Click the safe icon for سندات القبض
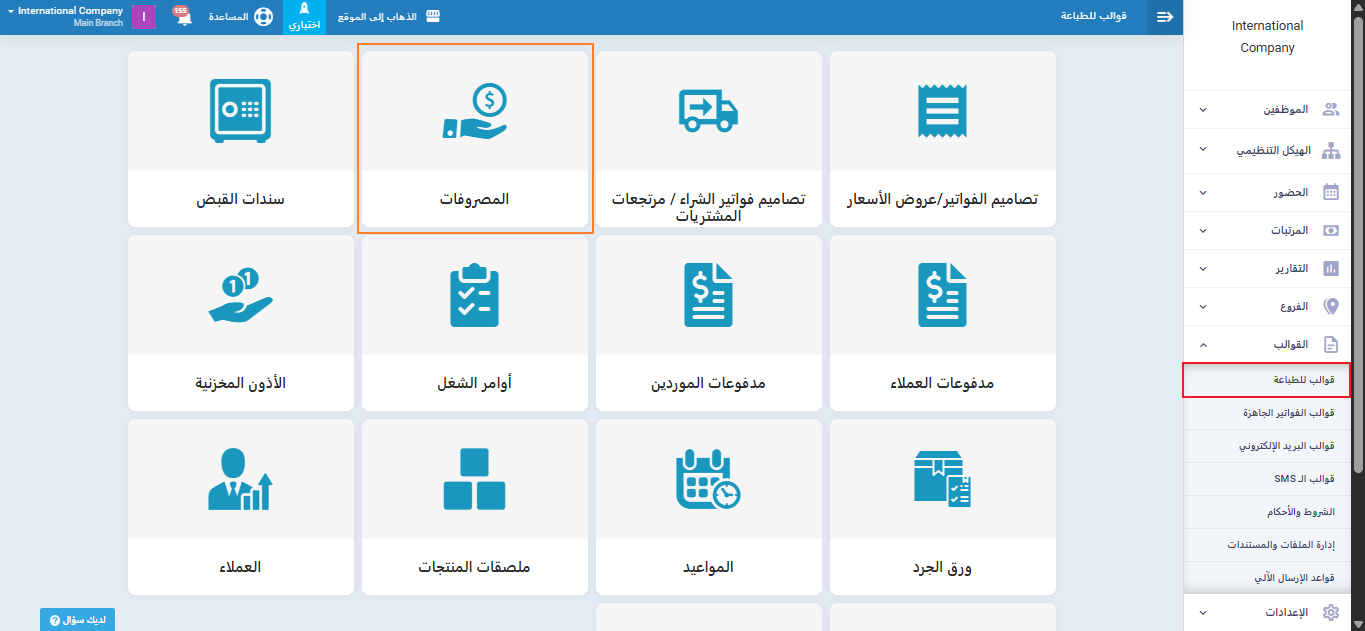This screenshot has height=631, width=1365. (240, 109)
